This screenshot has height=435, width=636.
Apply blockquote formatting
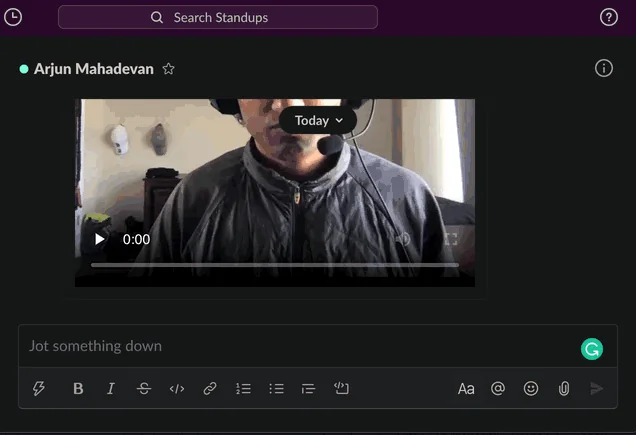click(x=308, y=388)
